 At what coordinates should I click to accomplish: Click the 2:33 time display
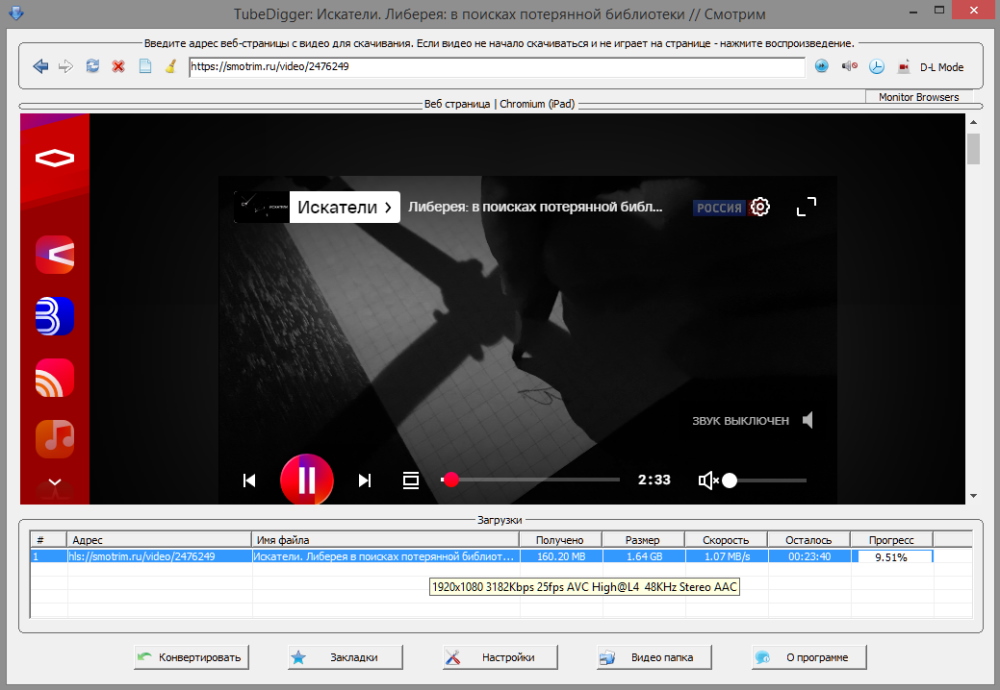pyautogui.click(x=654, y=480)
